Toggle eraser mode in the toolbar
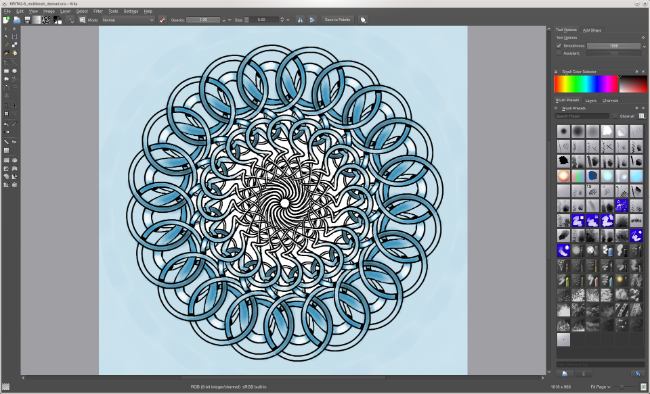 coord(162,19)
